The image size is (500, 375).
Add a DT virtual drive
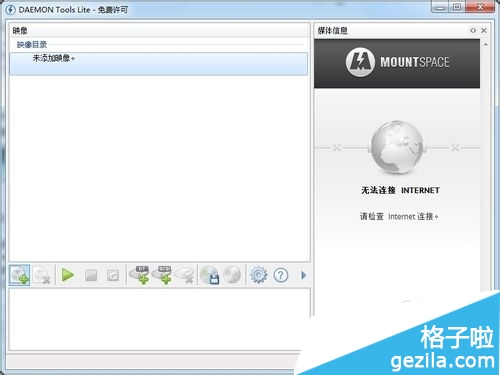pos(139,275)
